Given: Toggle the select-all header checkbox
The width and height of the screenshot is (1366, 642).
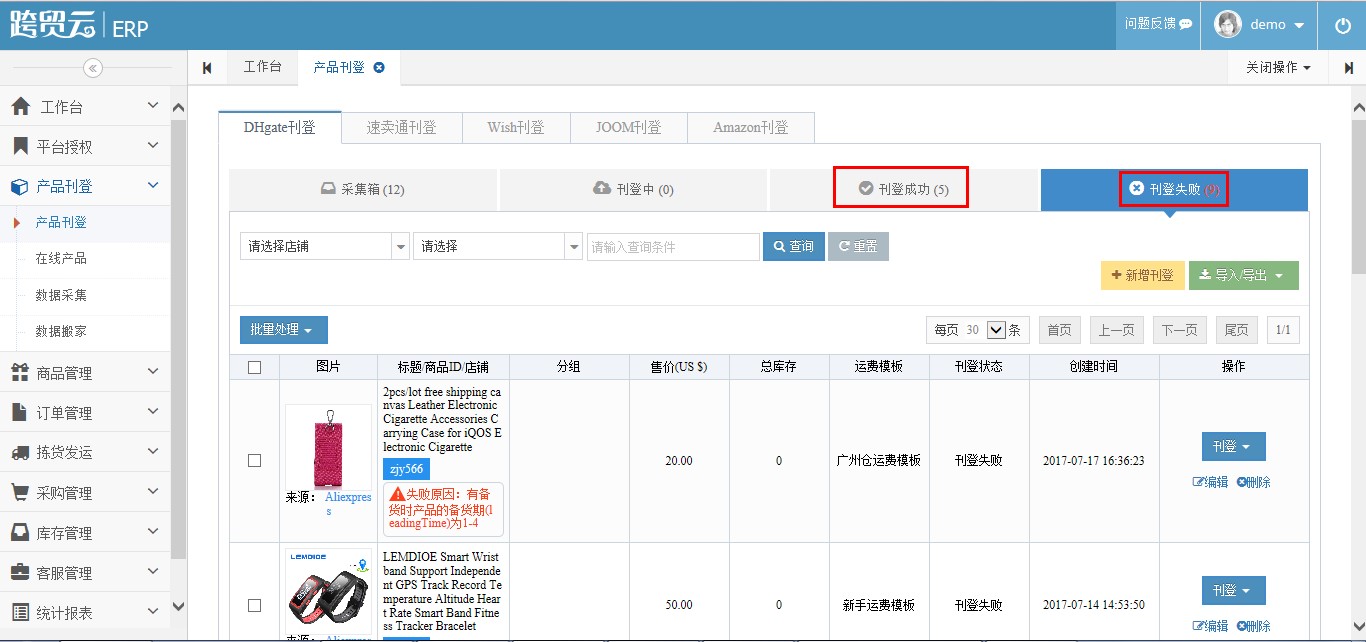Looking at the screenshot, I should point(254,367).
